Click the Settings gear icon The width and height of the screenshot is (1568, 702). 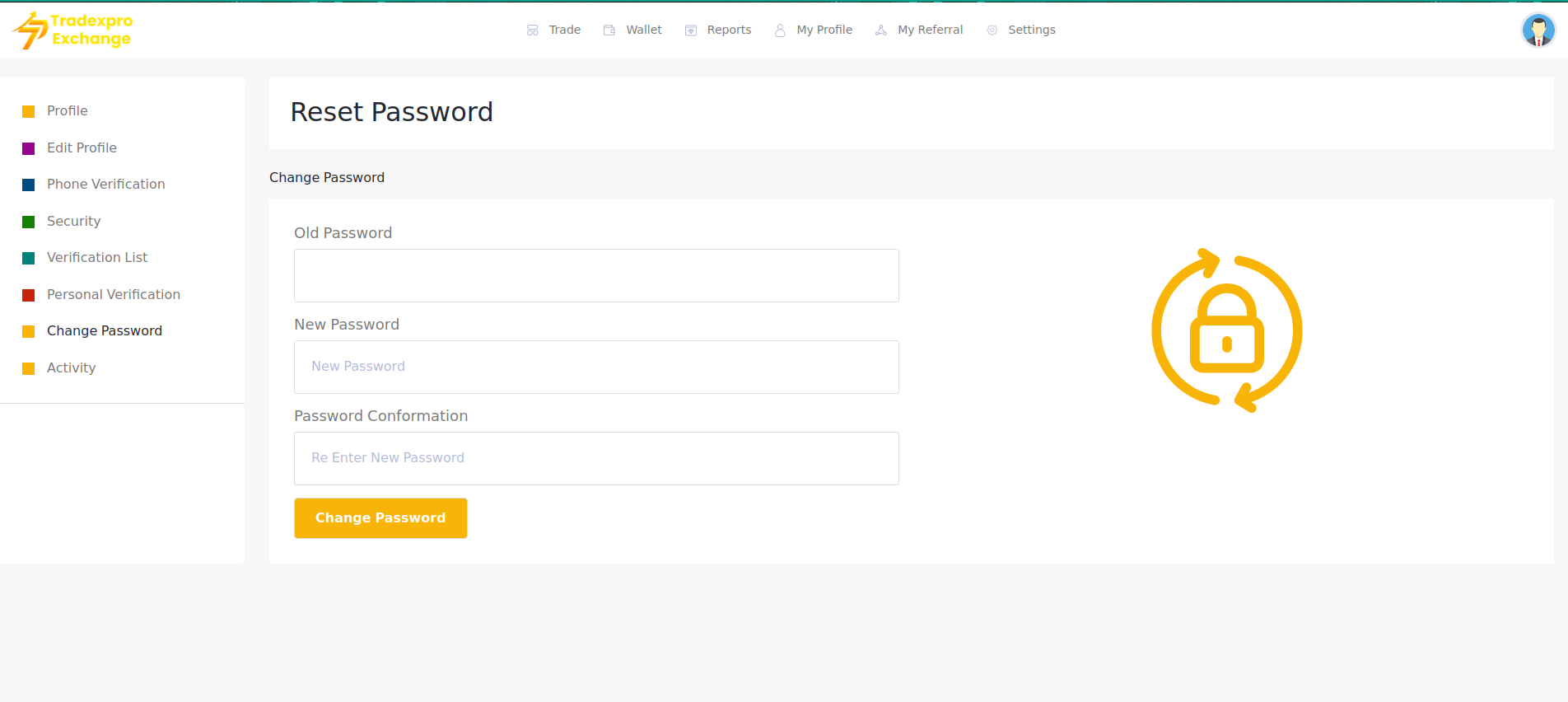(x=992, y=30)
